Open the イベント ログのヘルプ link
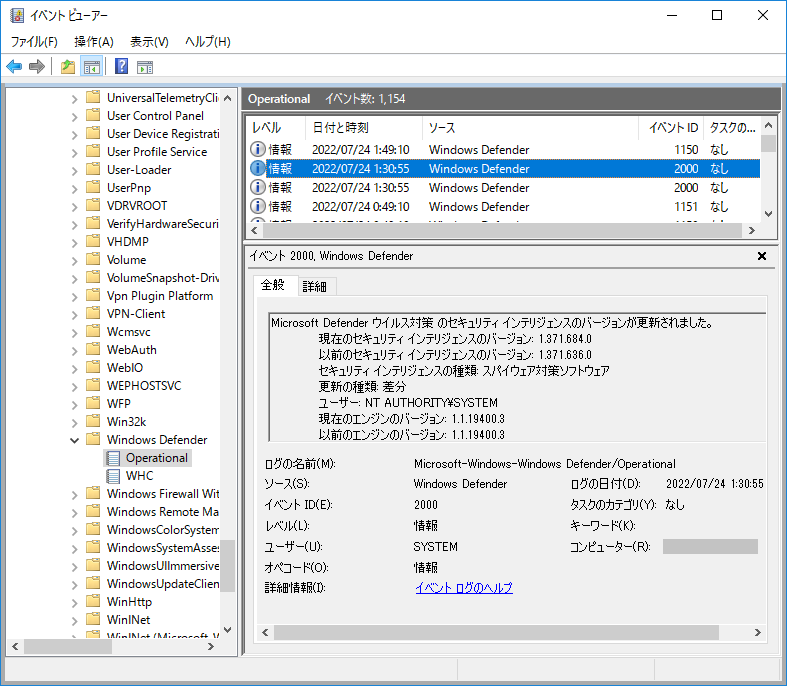The height and width of the screenshot is (686, 787). pos(464,588)
